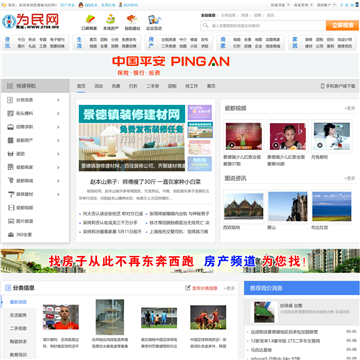Screen dimensions: 360x360
Task: Click the 瓷都房产 building sidebar icon
Action: pyautogui.click(x=10, y=140)
